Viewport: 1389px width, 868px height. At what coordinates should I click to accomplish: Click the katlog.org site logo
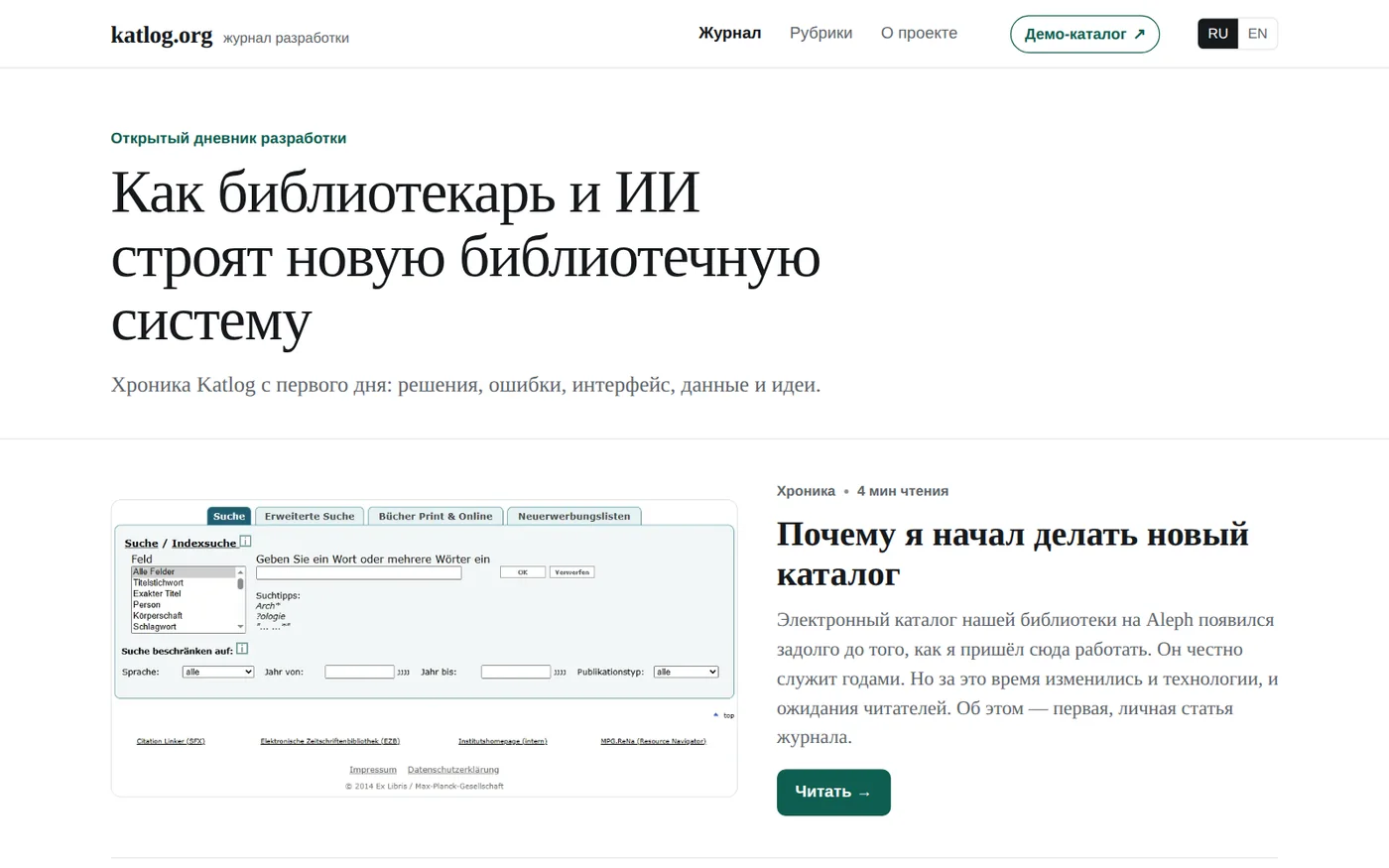pos(161,35)
